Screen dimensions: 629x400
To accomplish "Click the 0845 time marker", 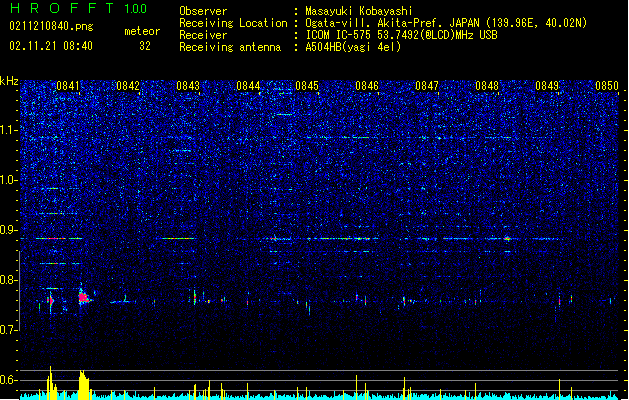I will (307, 86).
